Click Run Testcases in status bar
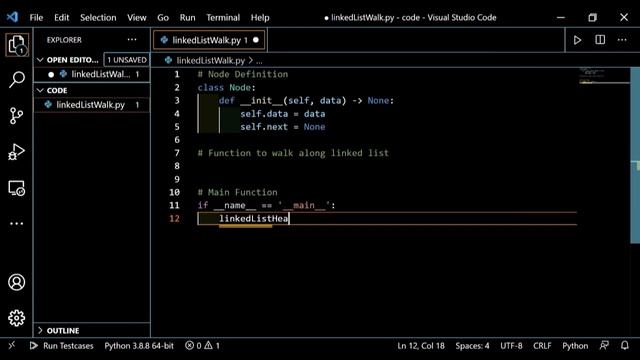The width and height of the screenshot is (640, 360). (x=61, y=346)
